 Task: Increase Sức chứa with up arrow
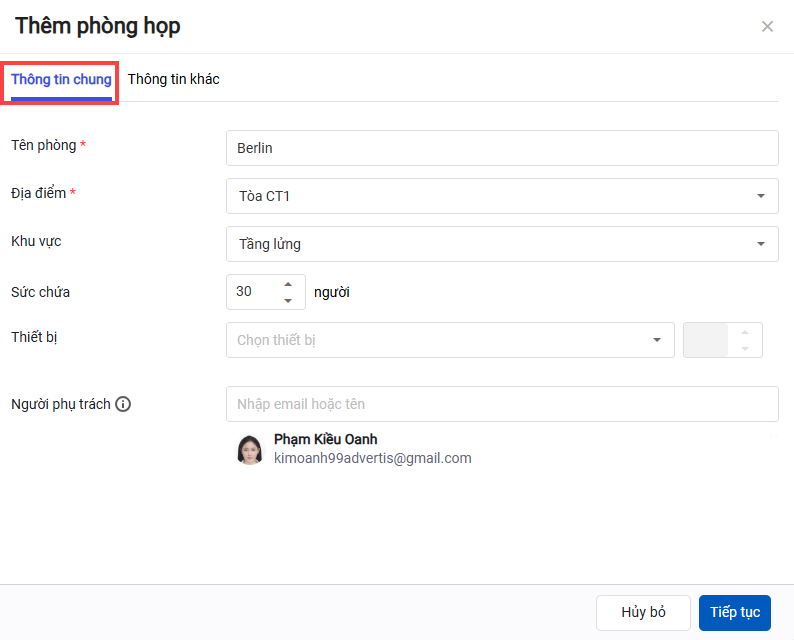tap(288, 284)
